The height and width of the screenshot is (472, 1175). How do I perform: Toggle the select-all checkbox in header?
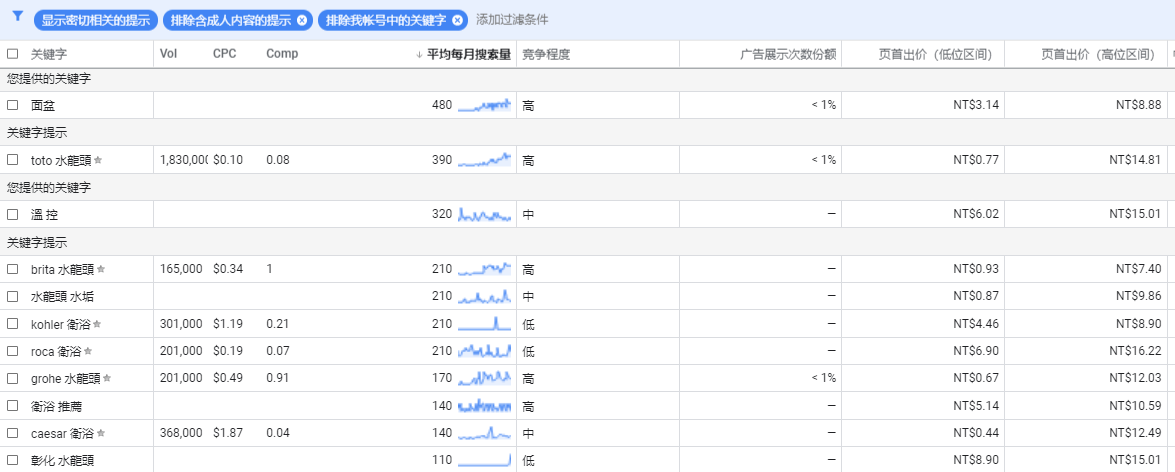tap(12, 54)
